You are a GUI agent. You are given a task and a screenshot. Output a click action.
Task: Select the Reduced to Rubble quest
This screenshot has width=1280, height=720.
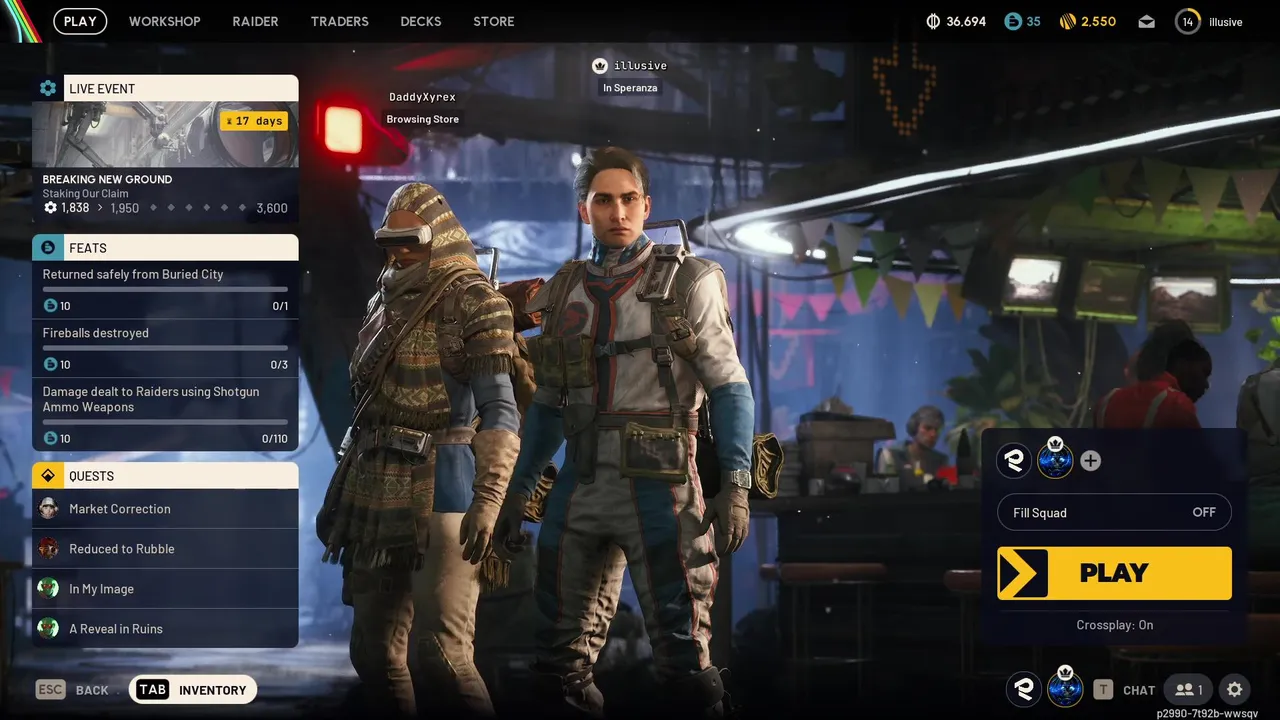[x=165, y=549]
